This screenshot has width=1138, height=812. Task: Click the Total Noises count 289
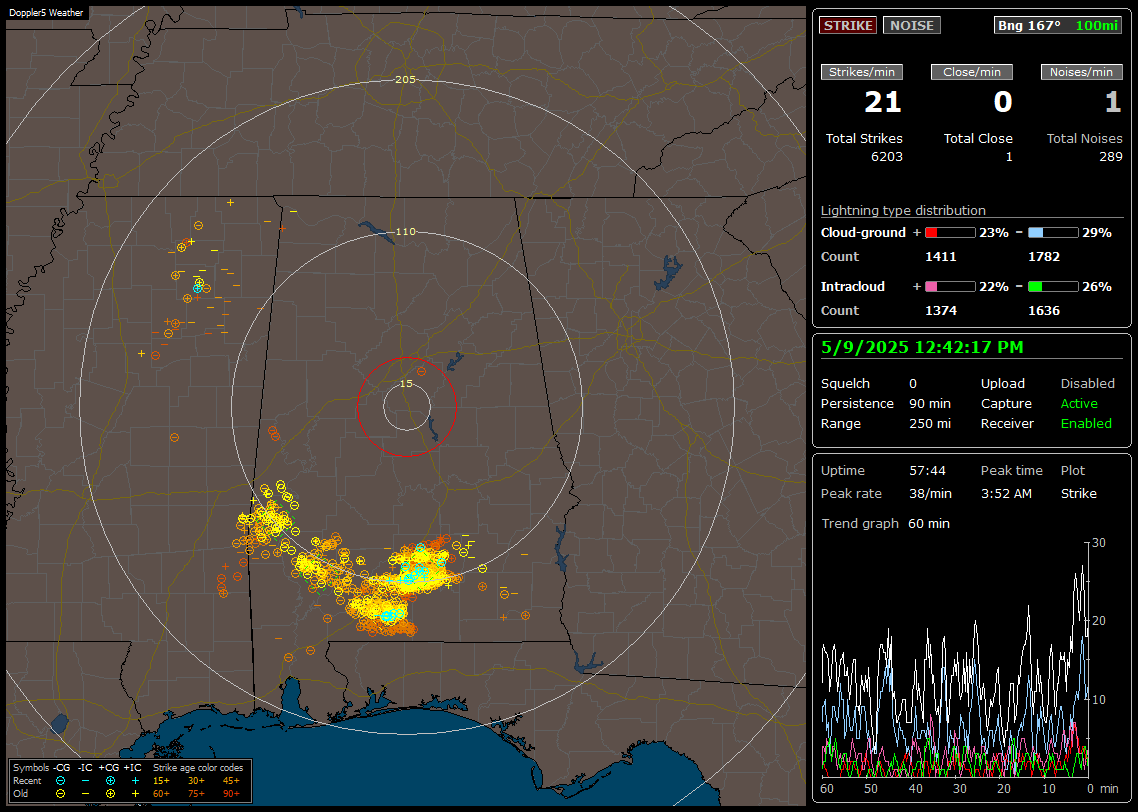click(x=1111, y=157)
